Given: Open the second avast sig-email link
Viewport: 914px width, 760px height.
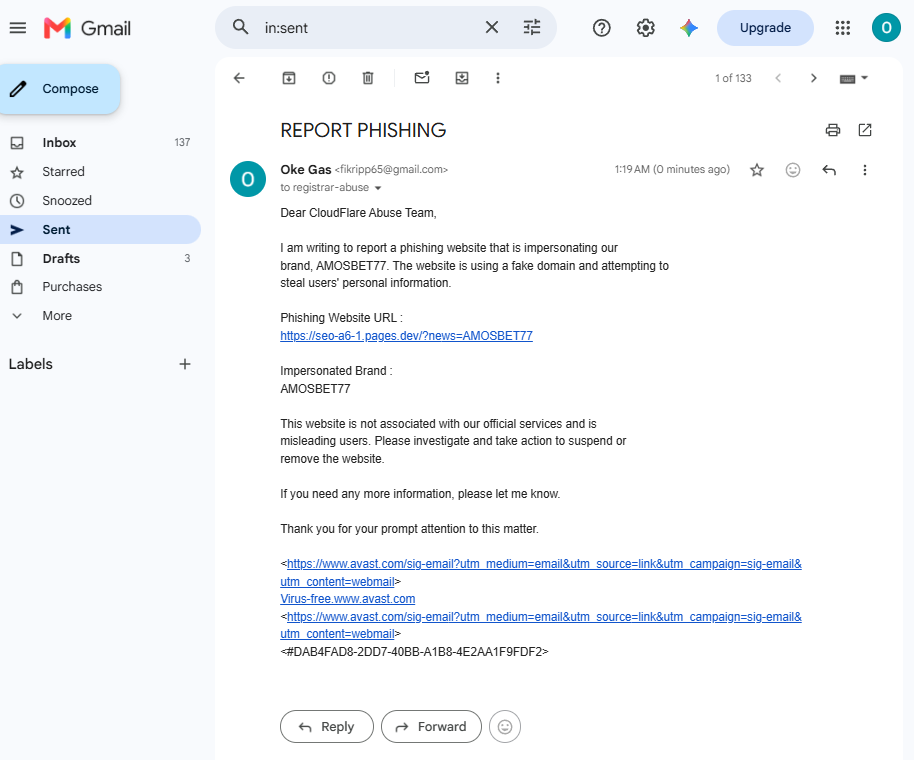Looking at the screenshot, I should [544, 617].
